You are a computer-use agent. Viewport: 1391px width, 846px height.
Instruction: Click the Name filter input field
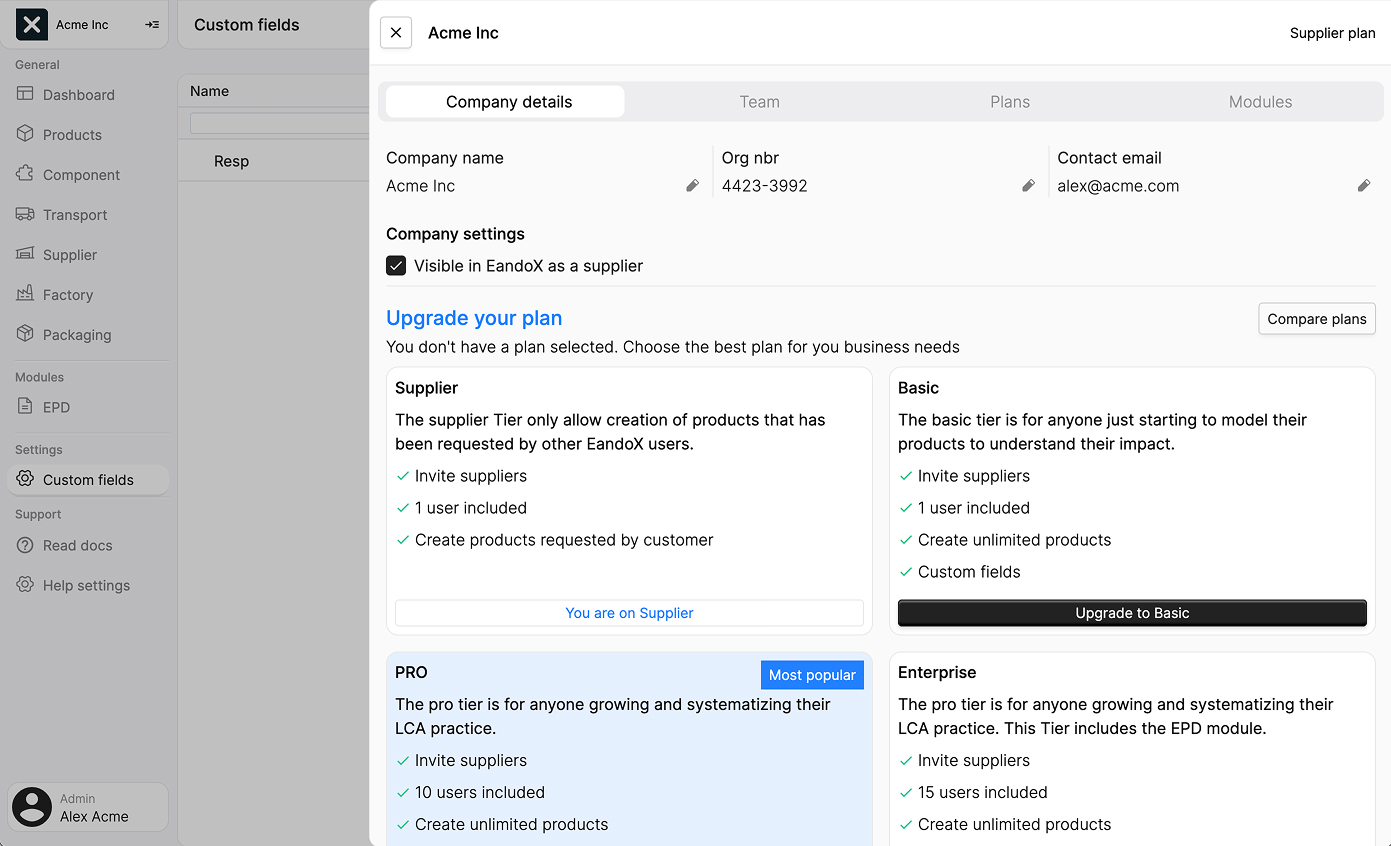click(280, 123)
